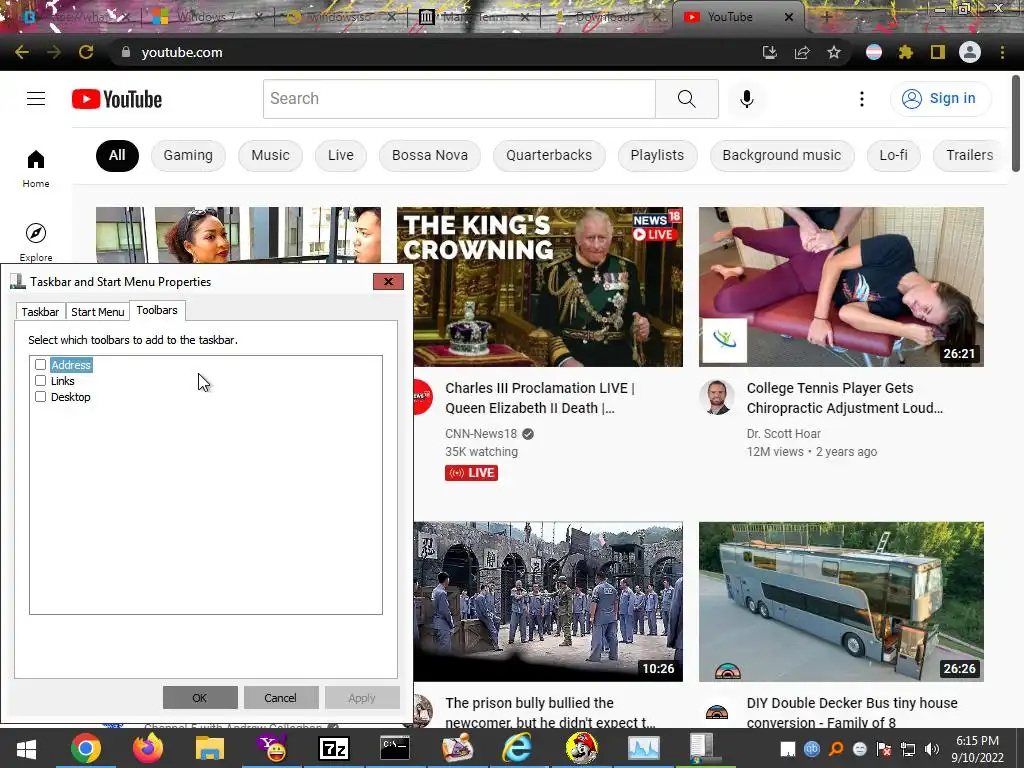This screenshot has height=768, width=1024.
Task: Select the Live filter chip
Action: 341,155
